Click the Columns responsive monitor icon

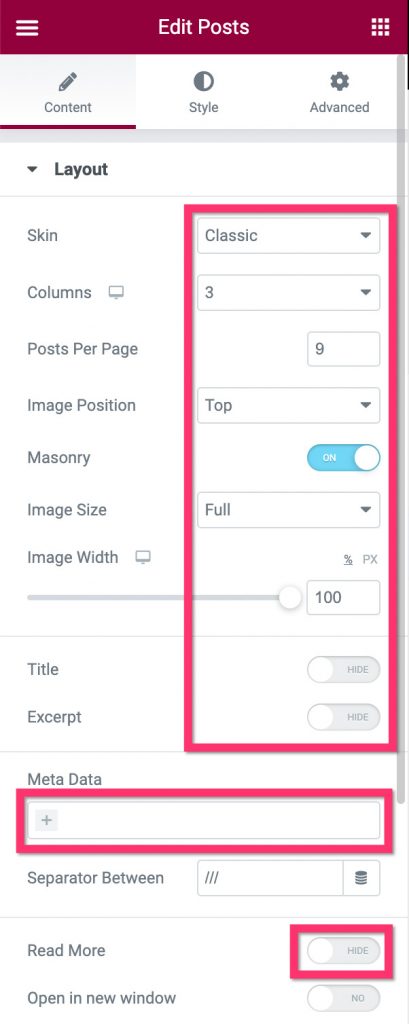coord(116,293)
